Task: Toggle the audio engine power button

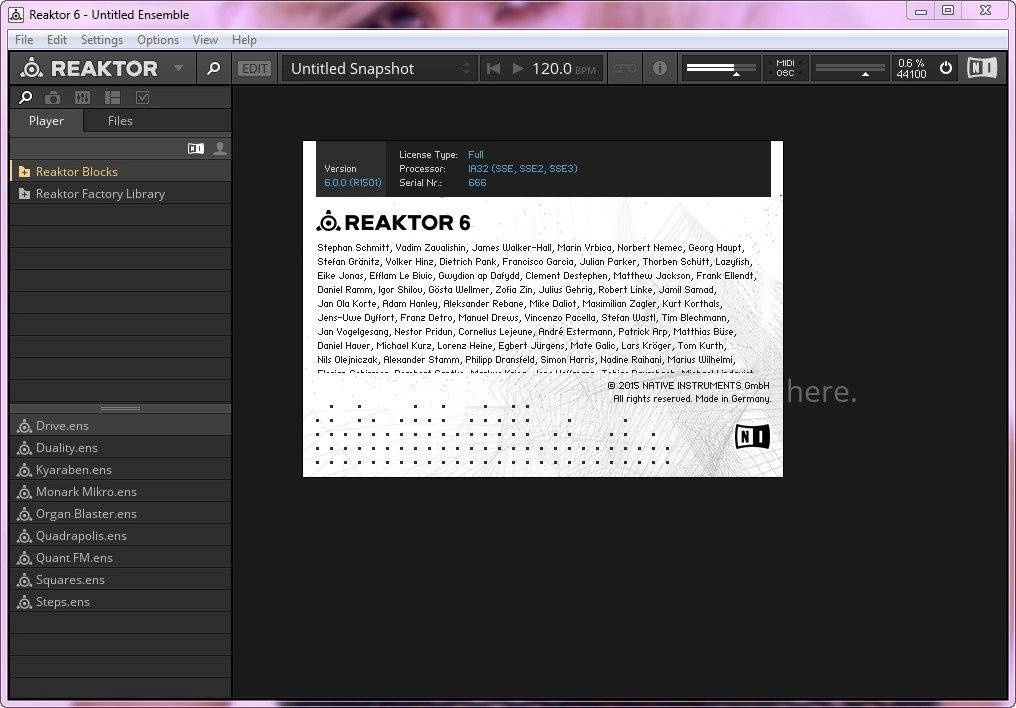Action: coord(946,68)
